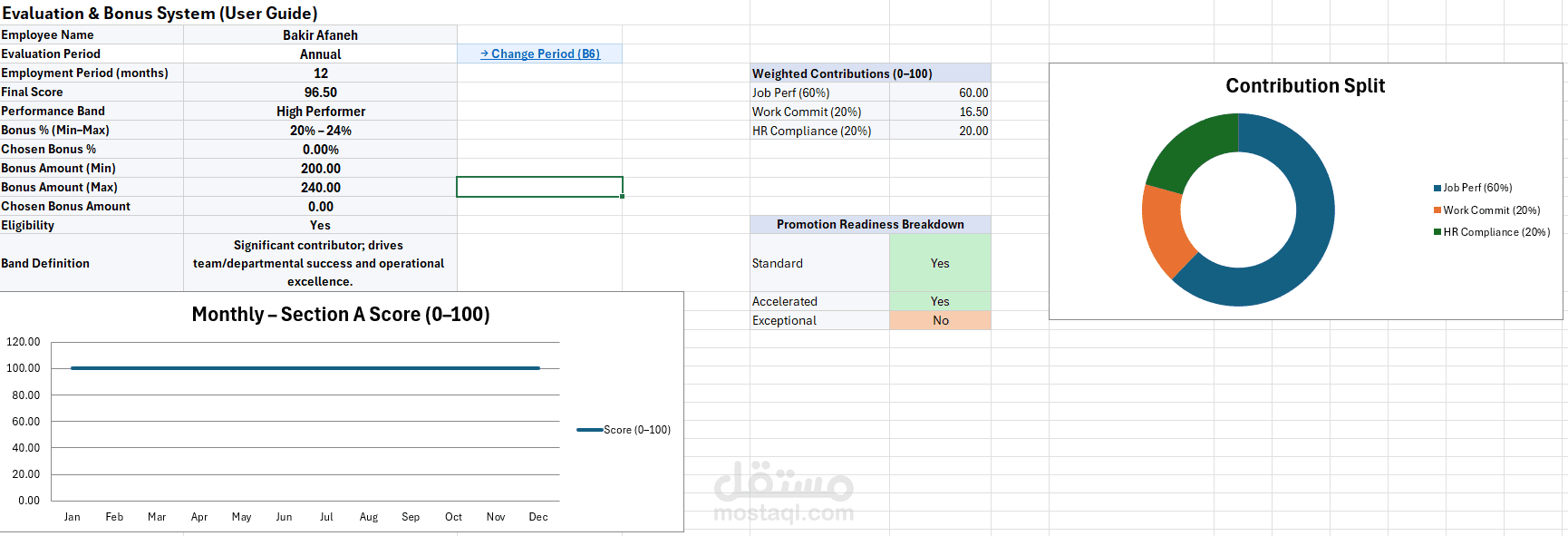Open the Change Period (B6) link
The height and width of the screenshot is (536, 1568).
(x=540, y=54)
